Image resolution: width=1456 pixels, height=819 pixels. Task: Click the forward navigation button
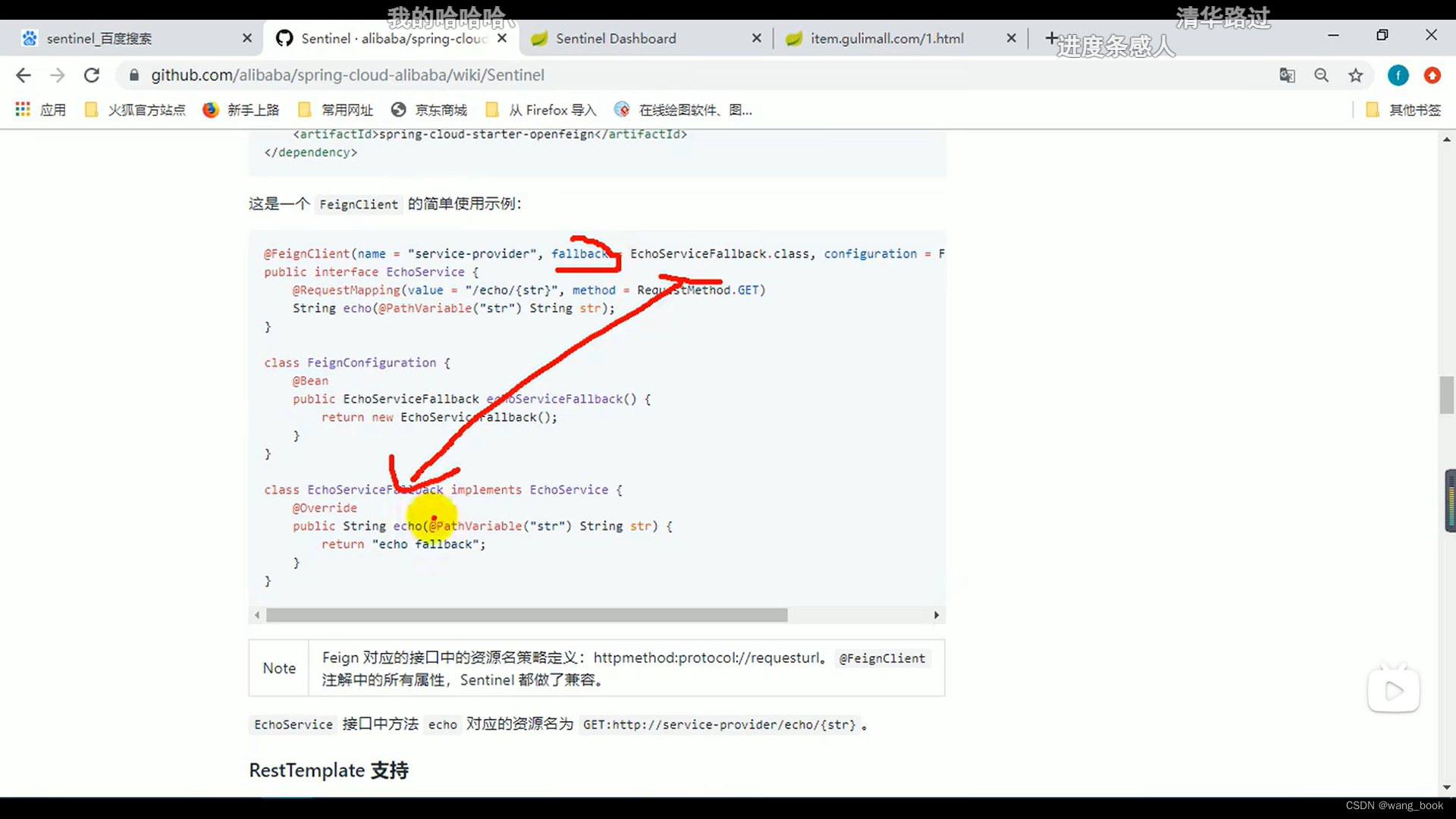tap(57, 75)
